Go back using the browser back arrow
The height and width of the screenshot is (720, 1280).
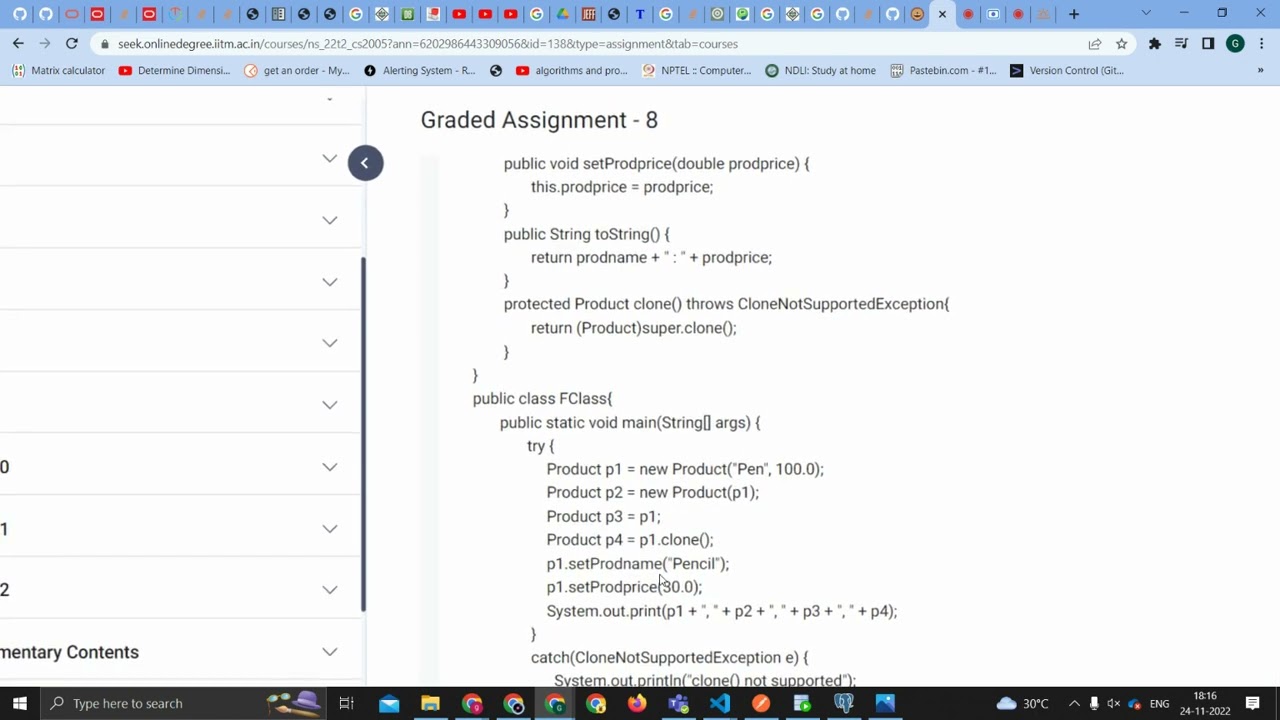(x=18, y=43)
